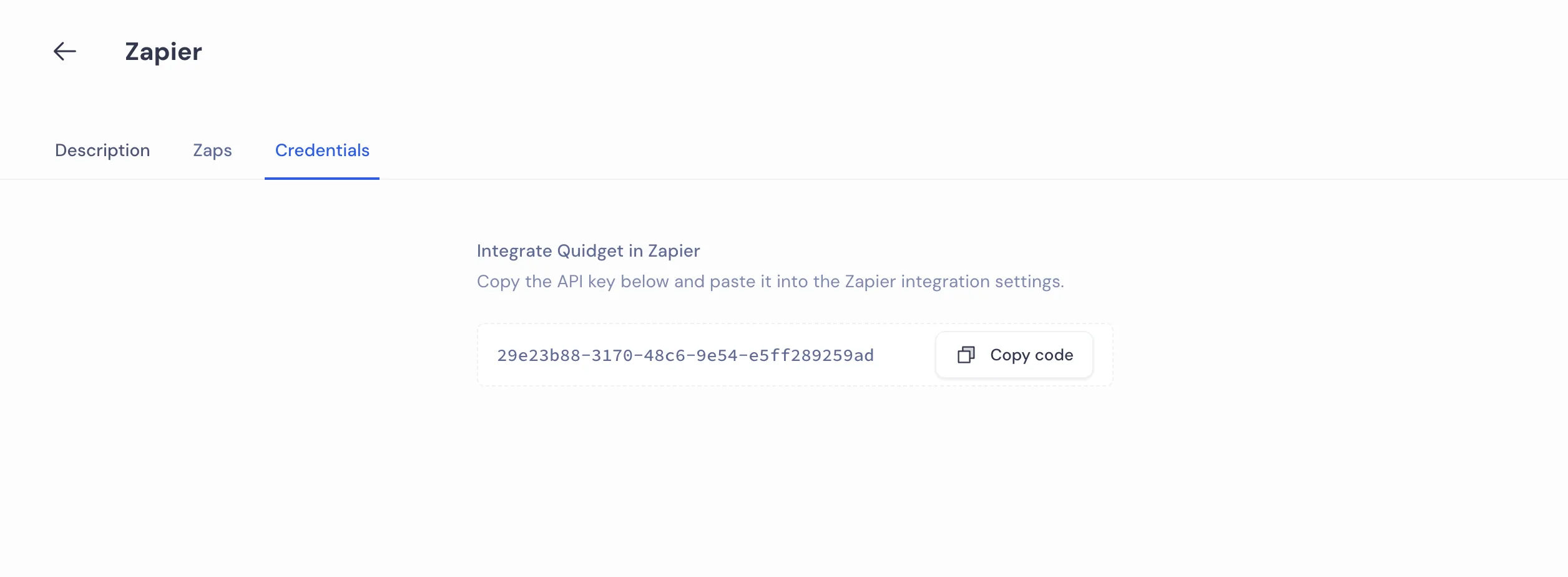Click the last key segment e5ff289259ad
This screenshot has height=577, width=1568.
tap(811, 356)
